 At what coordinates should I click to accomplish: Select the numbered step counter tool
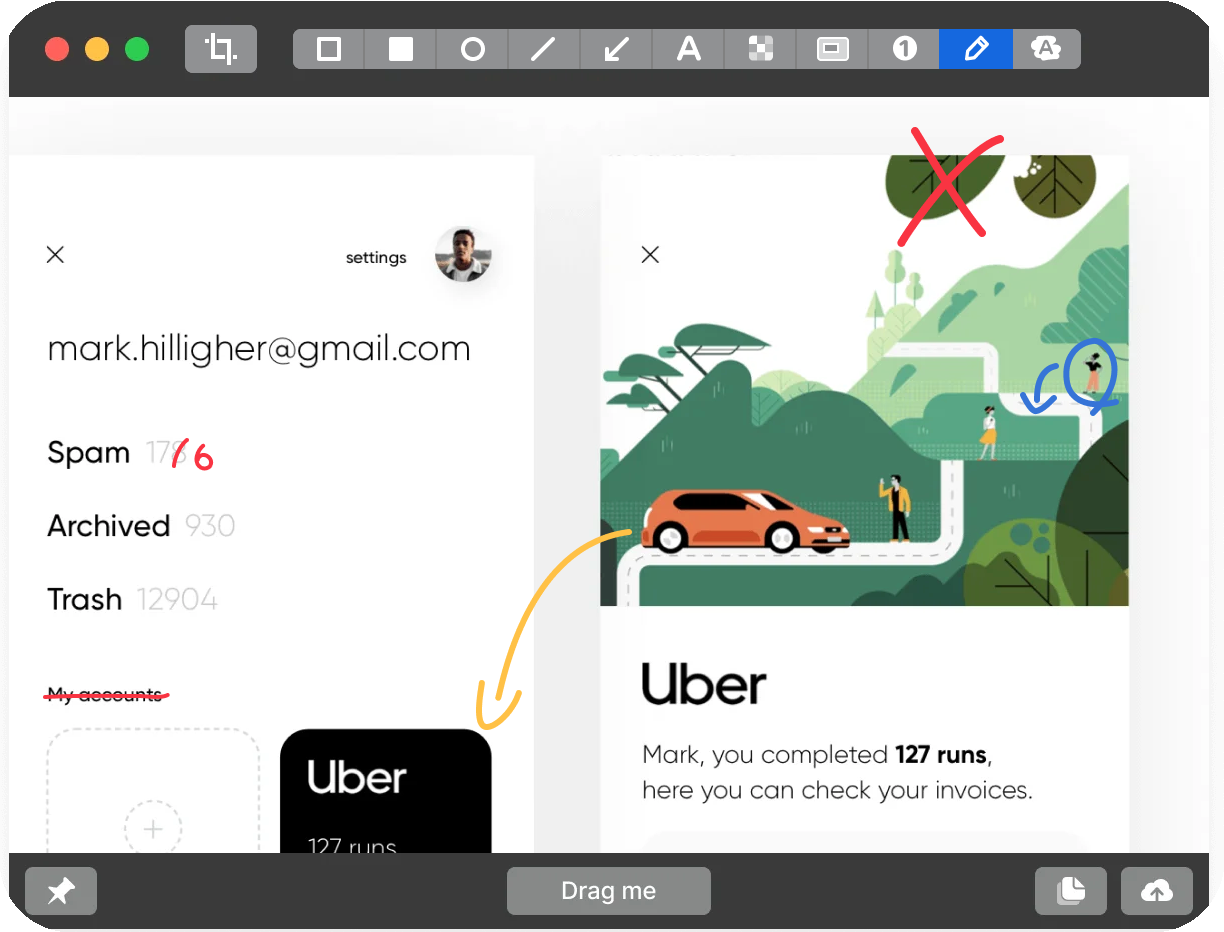click(905, 49)
